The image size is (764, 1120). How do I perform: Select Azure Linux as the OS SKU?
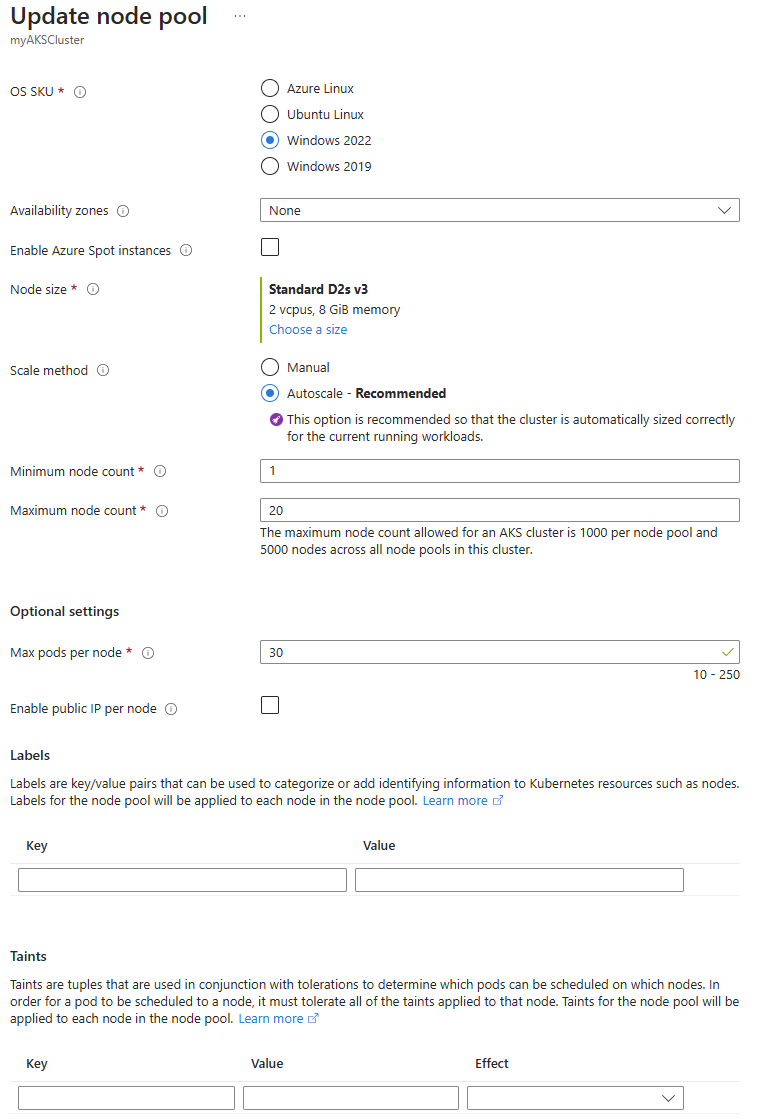click(269, 88)
